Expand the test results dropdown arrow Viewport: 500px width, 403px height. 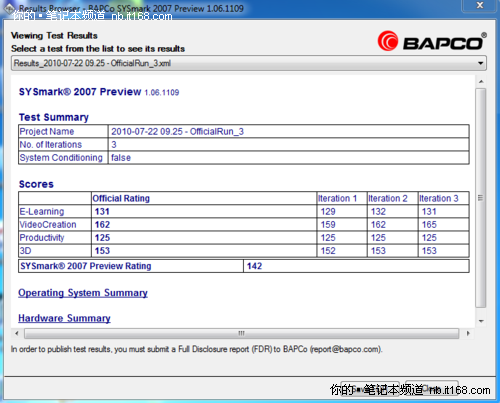tap(480, 63)
